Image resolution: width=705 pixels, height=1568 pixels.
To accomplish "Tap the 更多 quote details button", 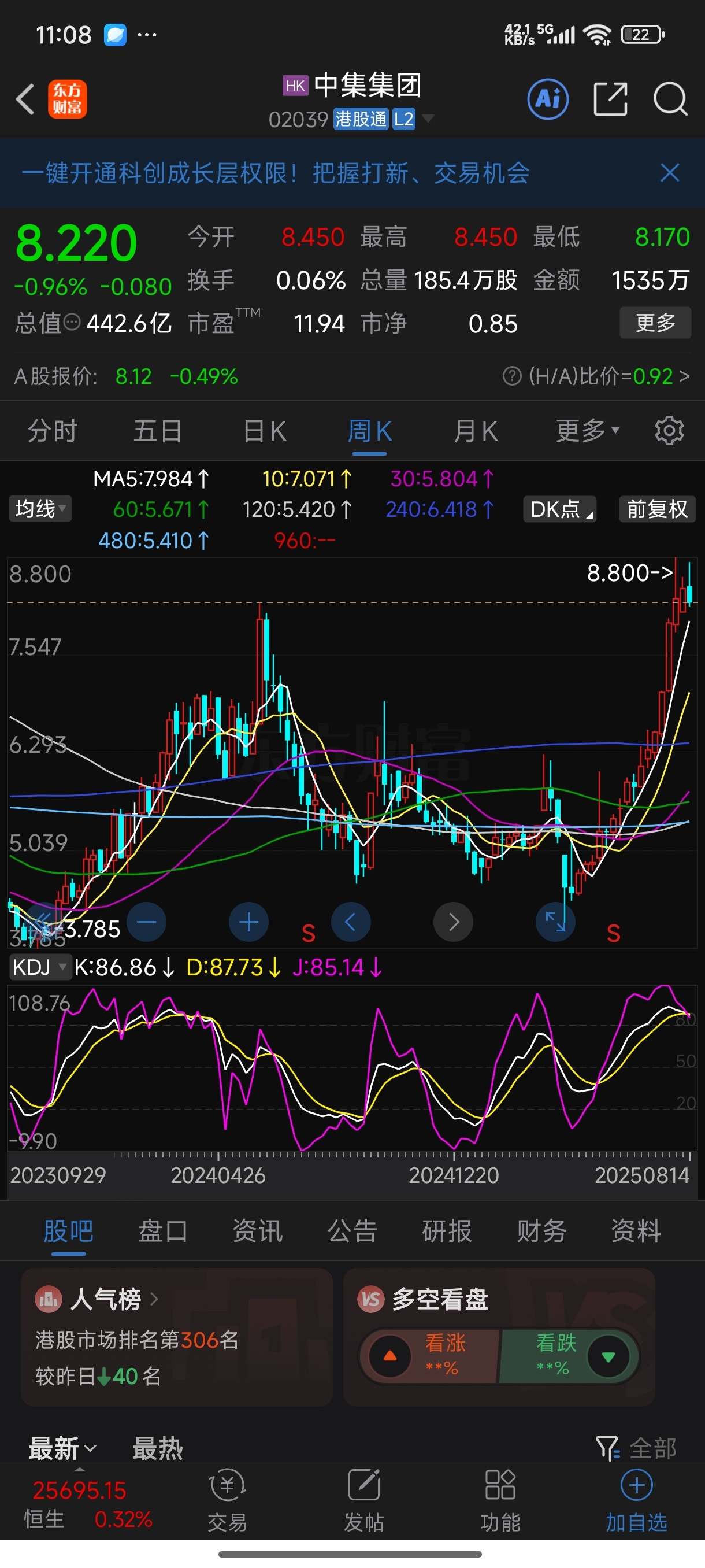I will pyautogui.click(x=656, y=323).
